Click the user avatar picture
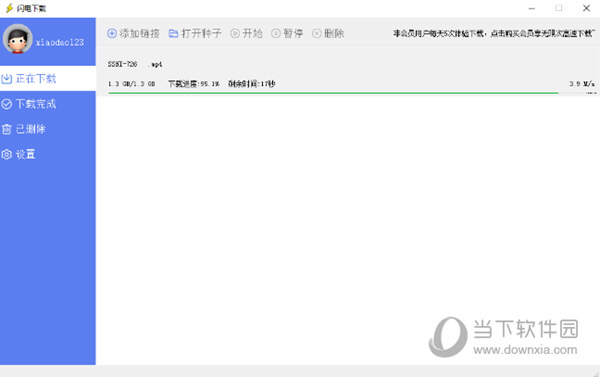This screenshot has width=600, height=377. click(x=18, y=39)
